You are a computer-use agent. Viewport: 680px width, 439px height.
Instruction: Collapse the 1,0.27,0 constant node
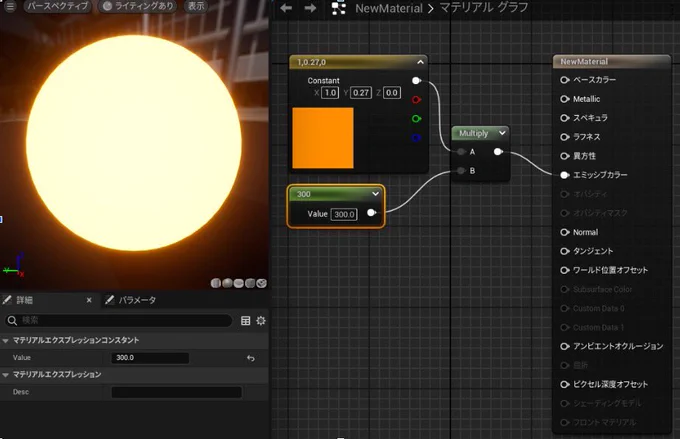coord(420,62)
